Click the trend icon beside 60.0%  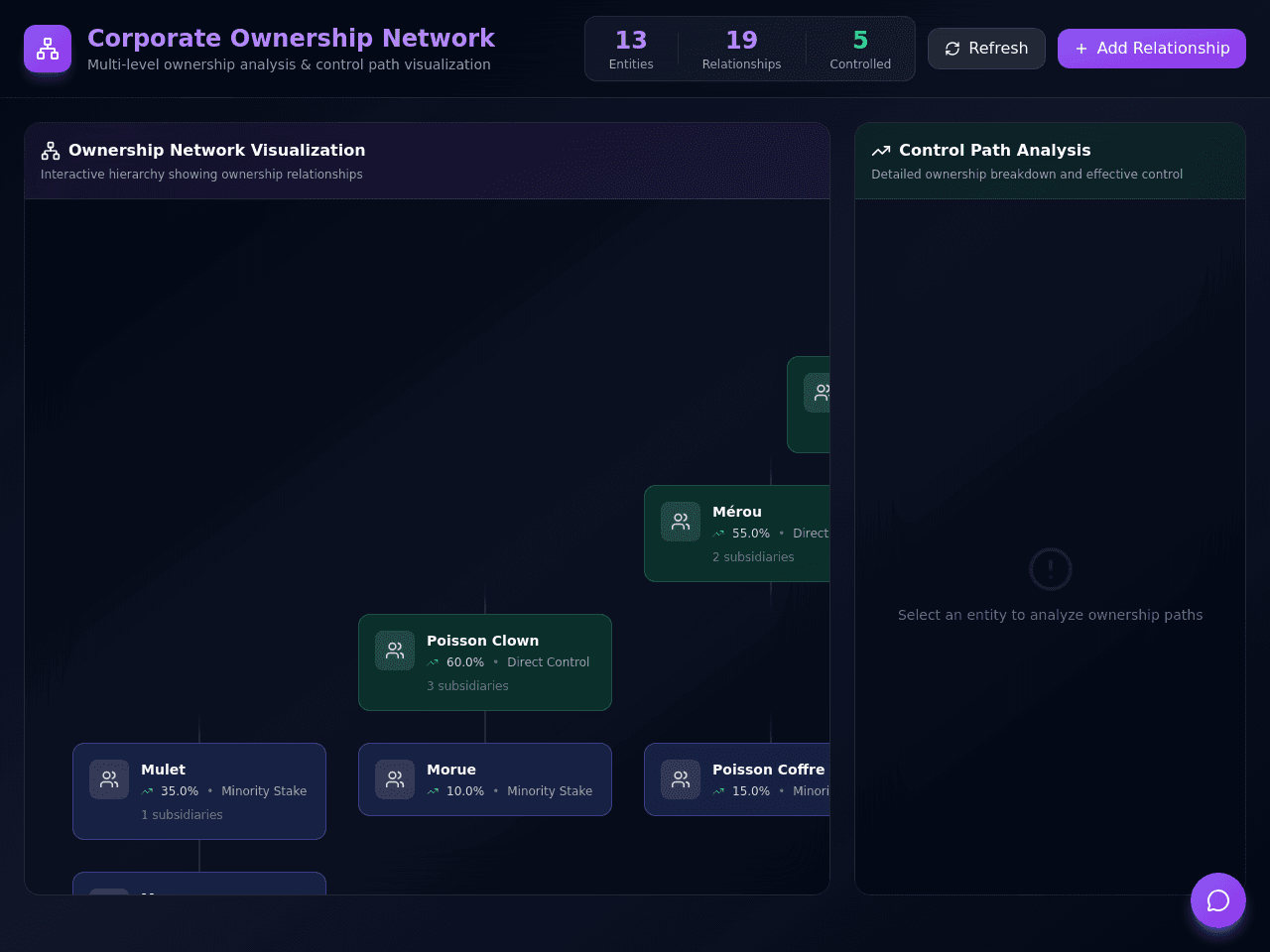[x=433, y=662]
